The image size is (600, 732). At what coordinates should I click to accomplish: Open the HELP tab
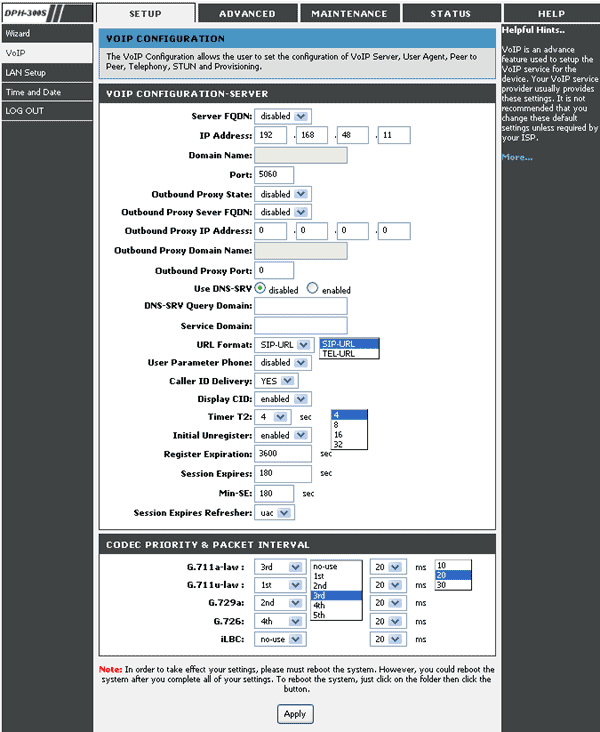click(x=551, y=13)
